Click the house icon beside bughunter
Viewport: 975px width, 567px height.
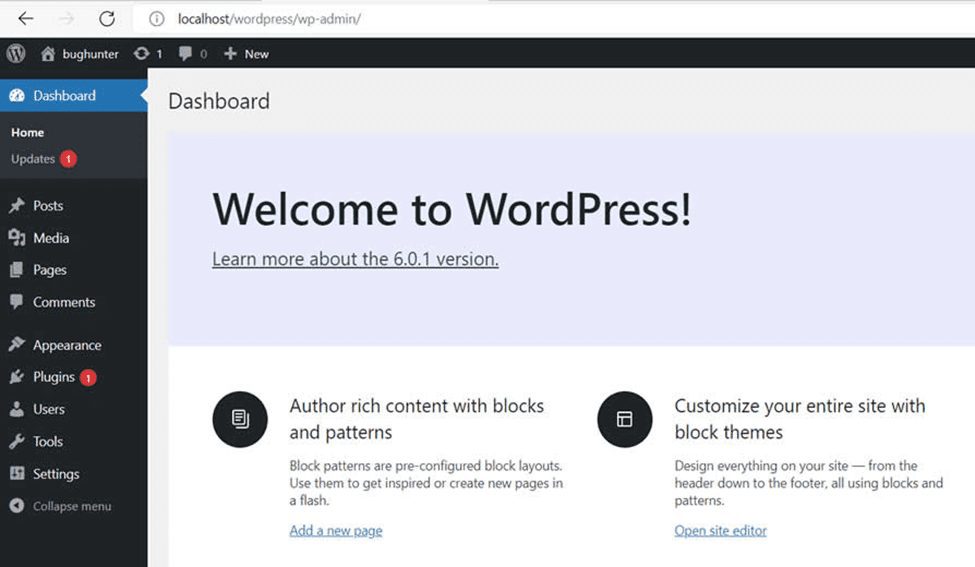[x=48, y=54]
